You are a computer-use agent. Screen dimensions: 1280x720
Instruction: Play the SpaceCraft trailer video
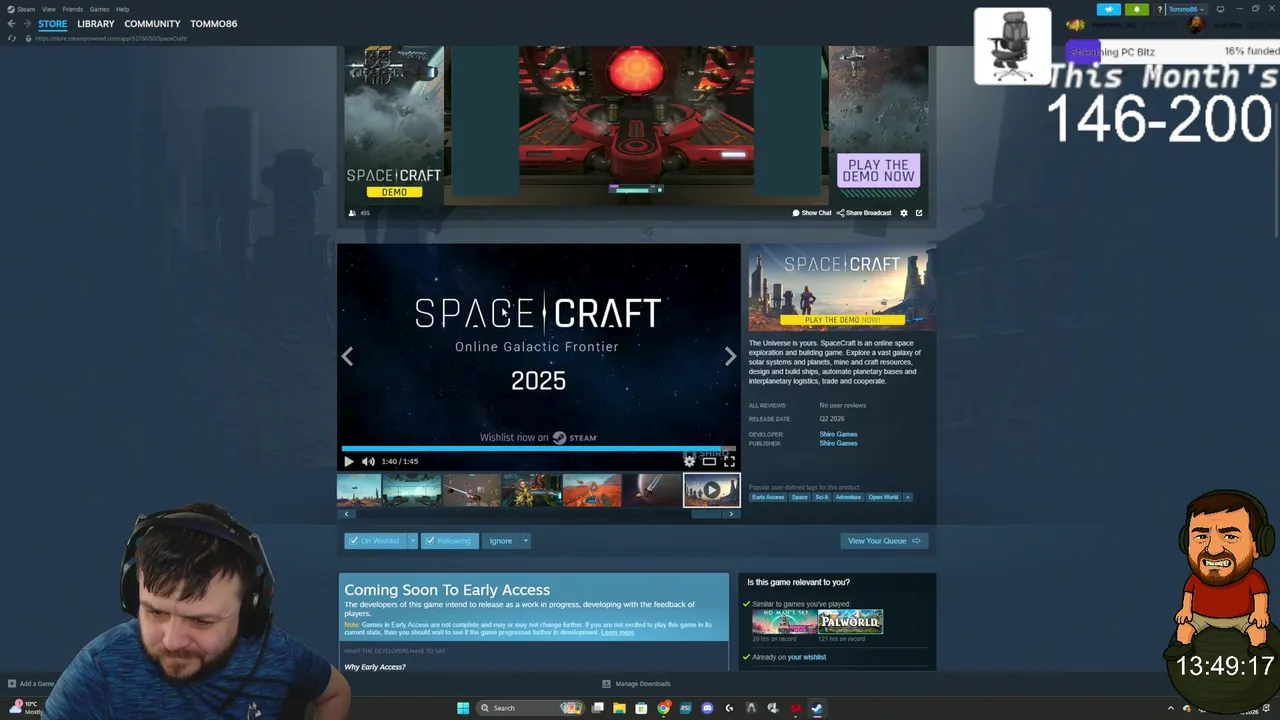click(x=348, y=461)
